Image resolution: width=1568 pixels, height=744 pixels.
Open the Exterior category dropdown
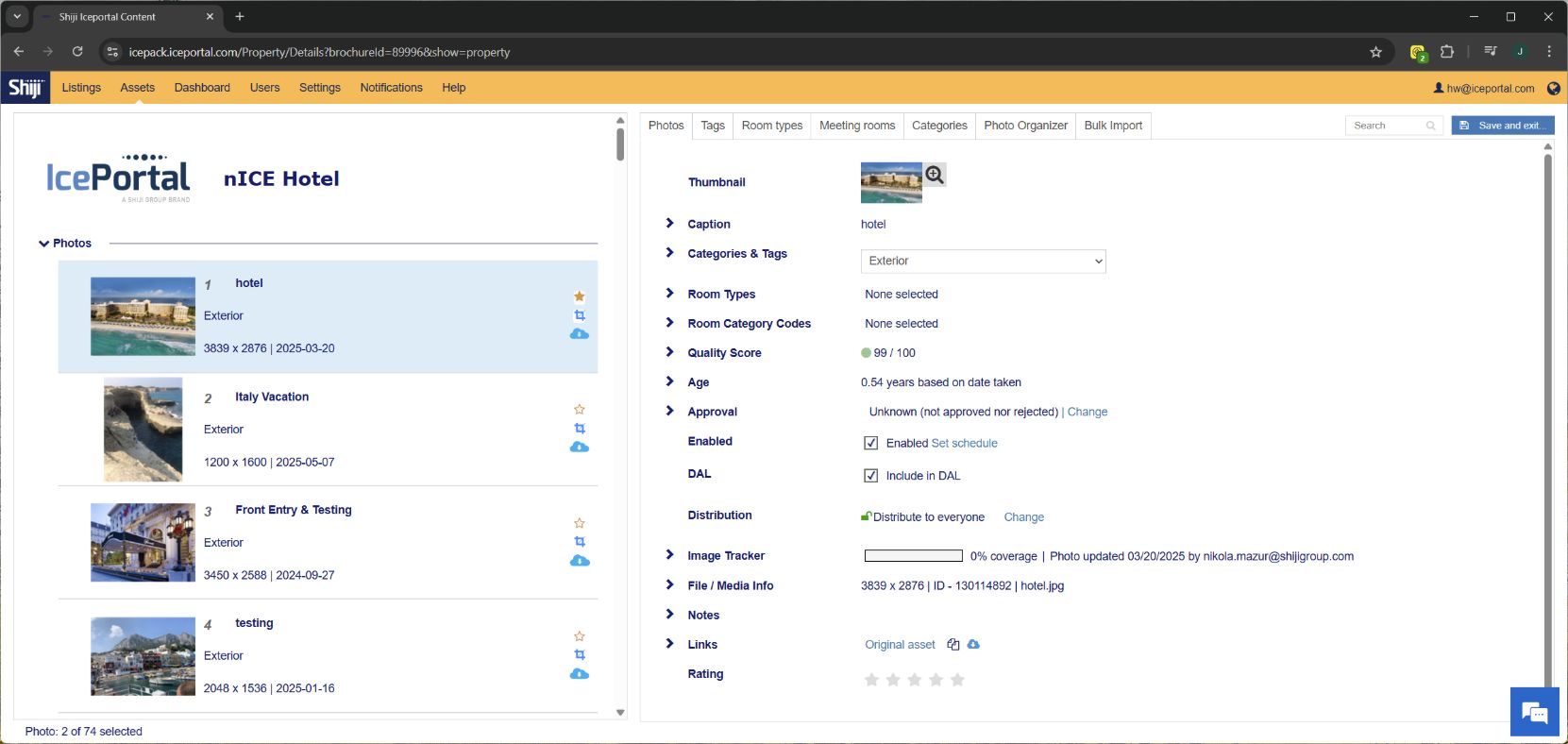pos(983,262)
